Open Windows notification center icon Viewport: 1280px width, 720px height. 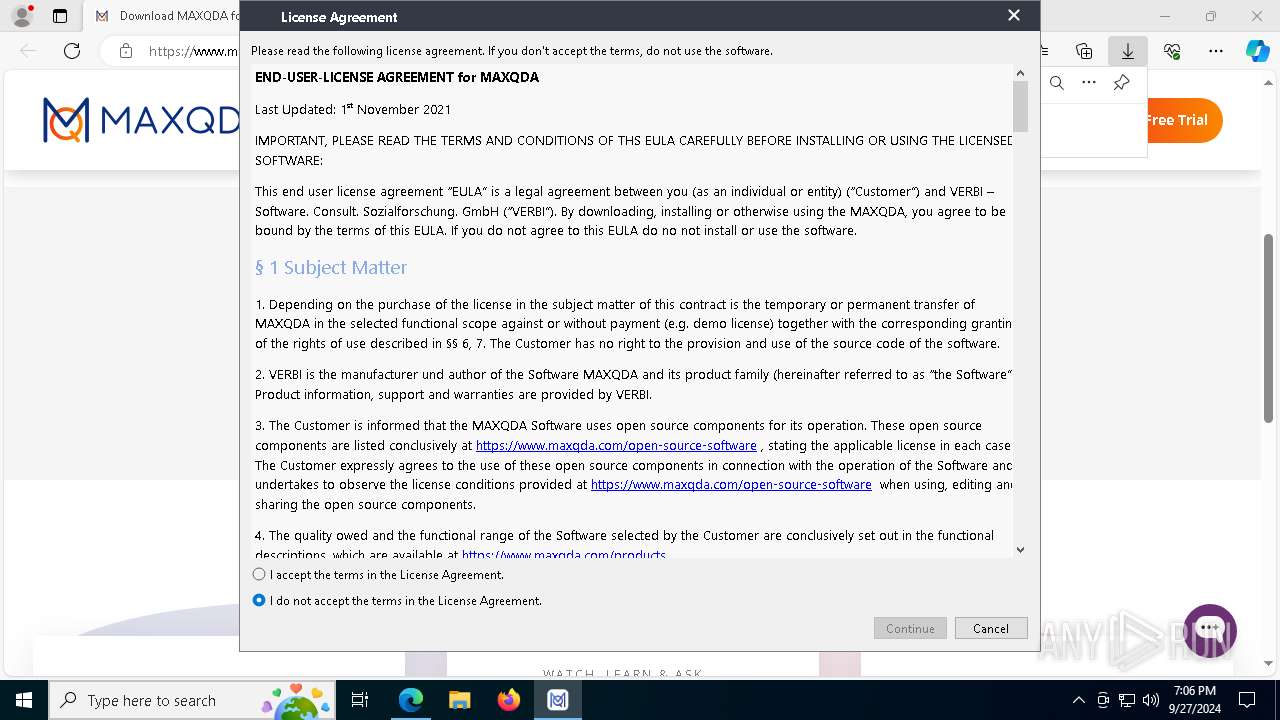pyautogui.click(x=1247, y=700)
